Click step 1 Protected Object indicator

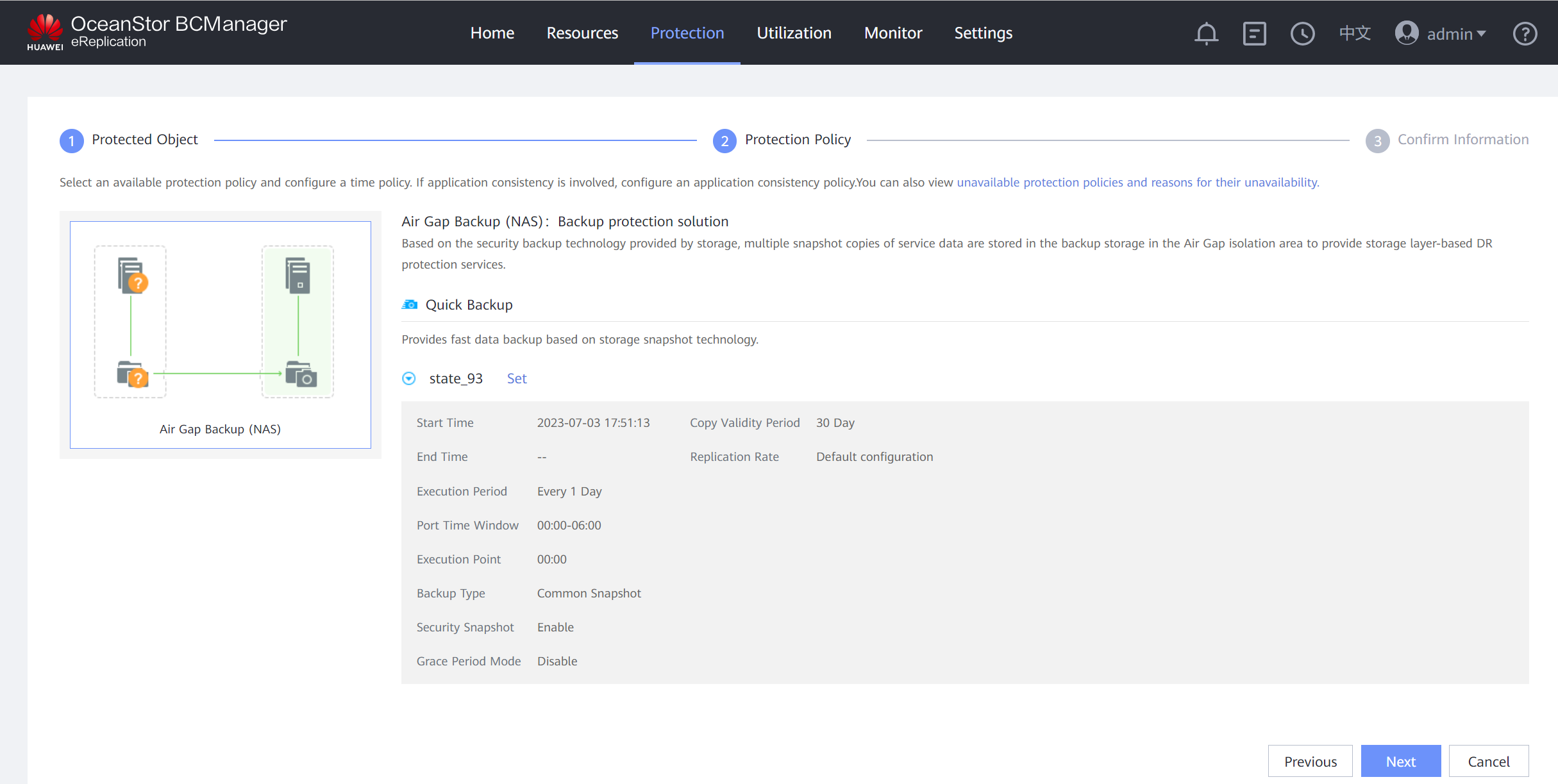(72, 140)
